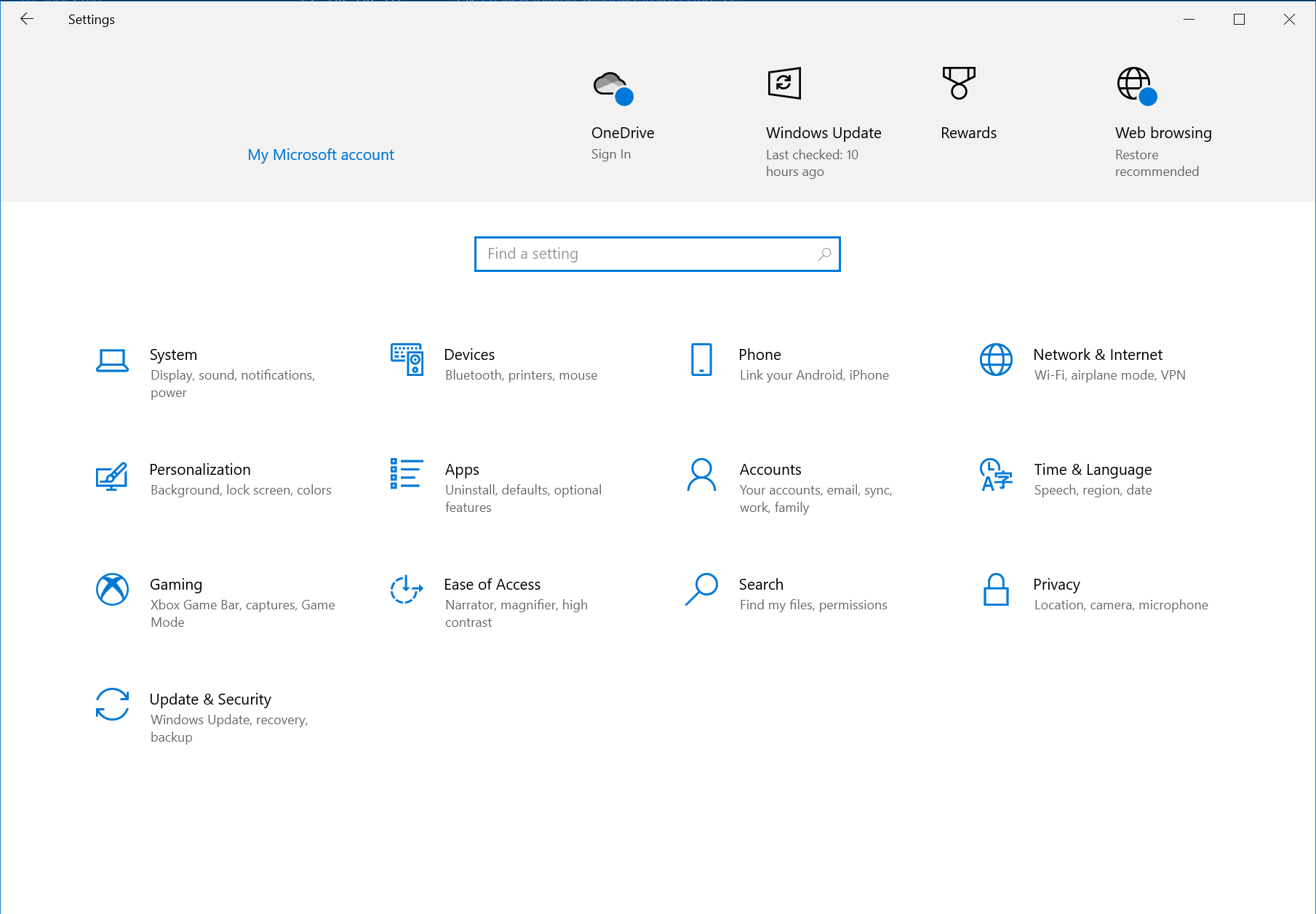This screenshot has height=914, width=1316.
Task: Open the Gaming Xbox icon
Action: pos(112,589)
